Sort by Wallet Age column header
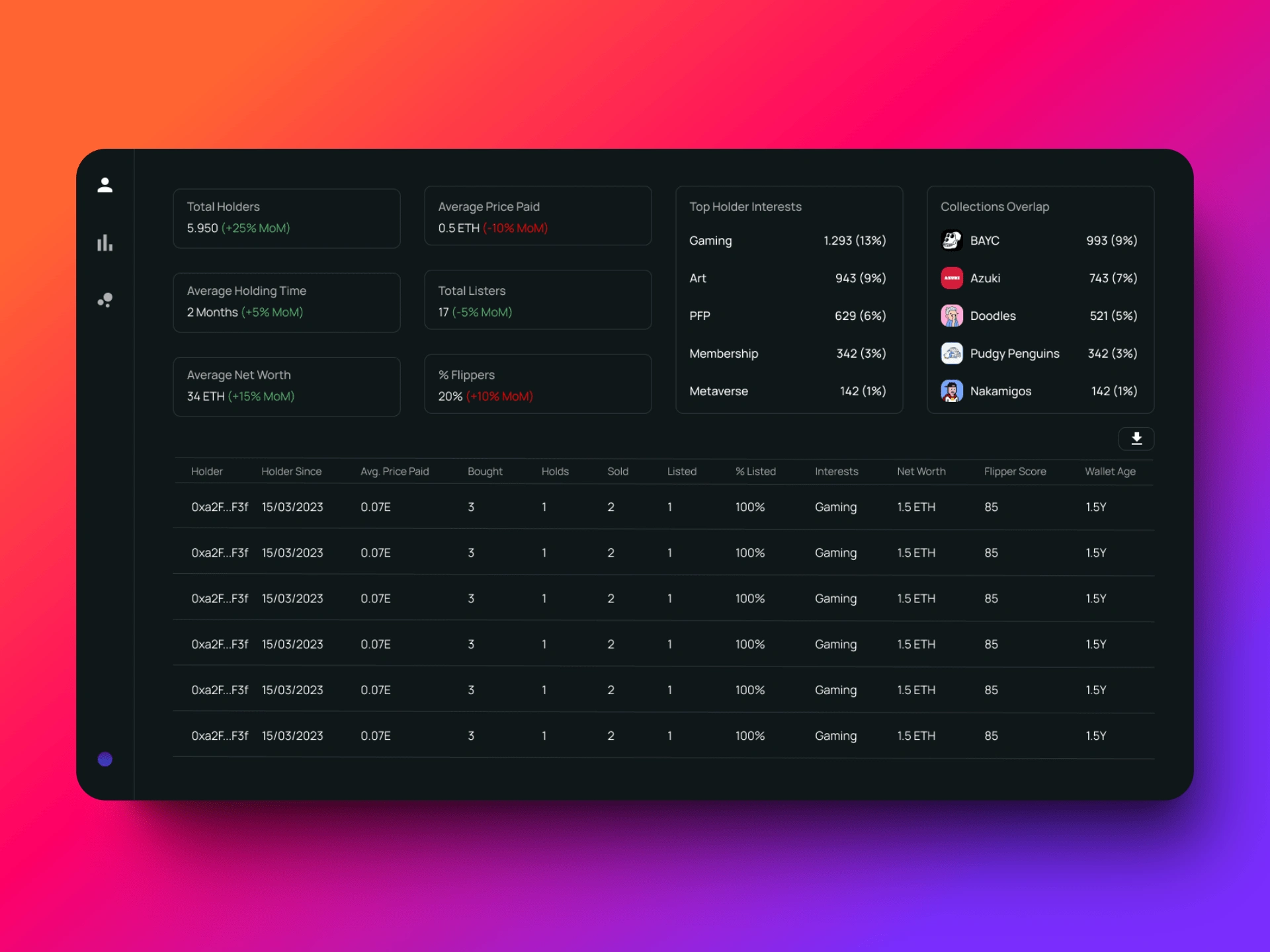 (x=1110, y=471)
